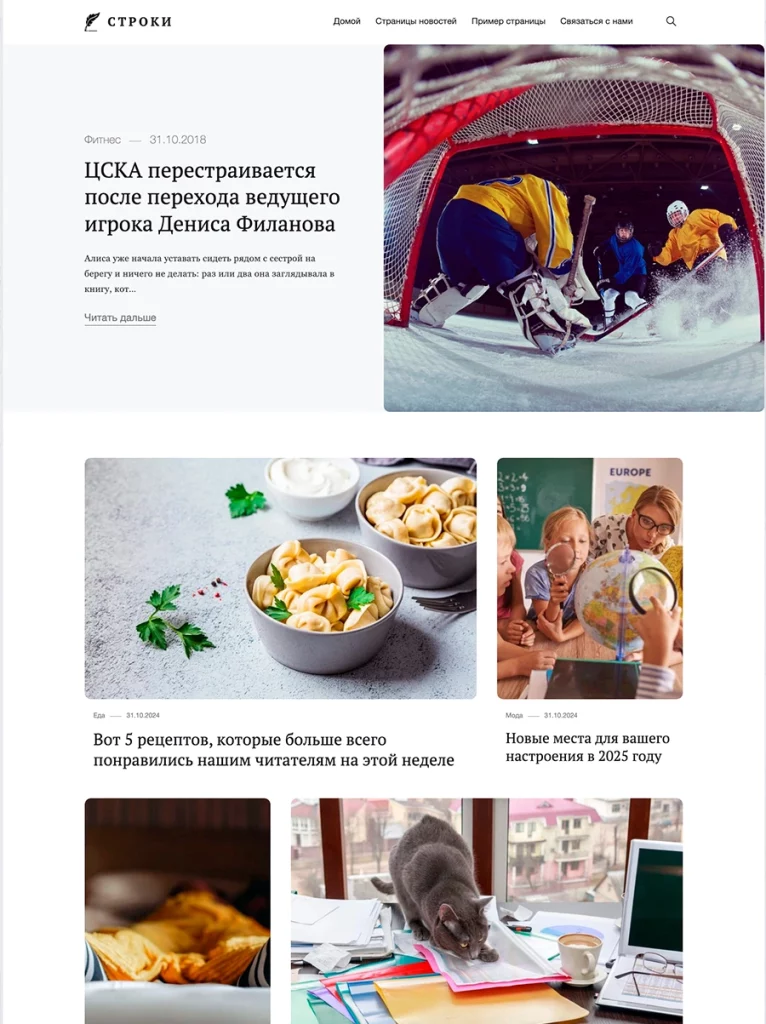Open Страницы новостей menu item
The height and width of the screenshot is (1024, 766).
[x=416, y=21]
